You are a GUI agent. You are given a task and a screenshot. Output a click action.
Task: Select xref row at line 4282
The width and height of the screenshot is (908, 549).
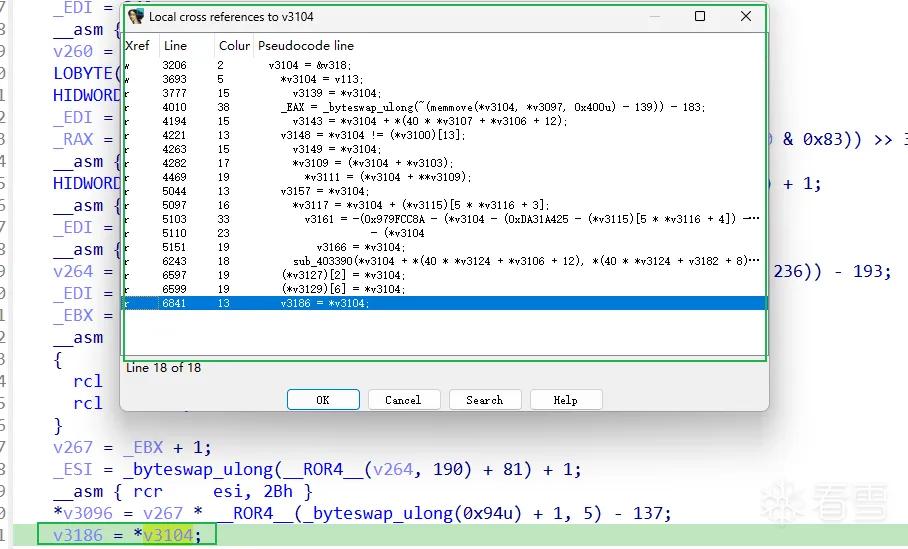pyautogui.click(x=445, y=163)
